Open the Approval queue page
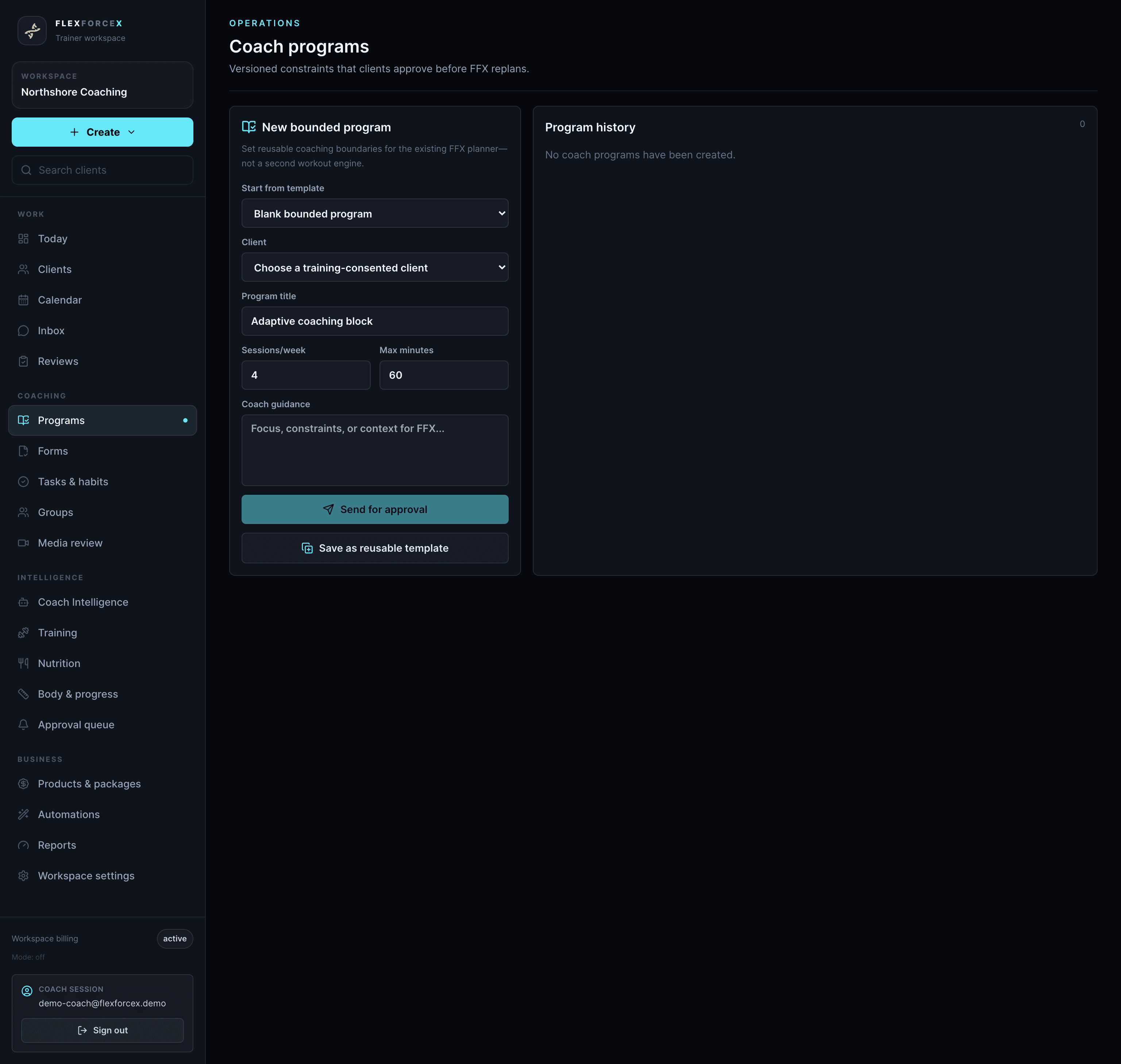Screen dimensions: 1121x1064 (102, 725)
